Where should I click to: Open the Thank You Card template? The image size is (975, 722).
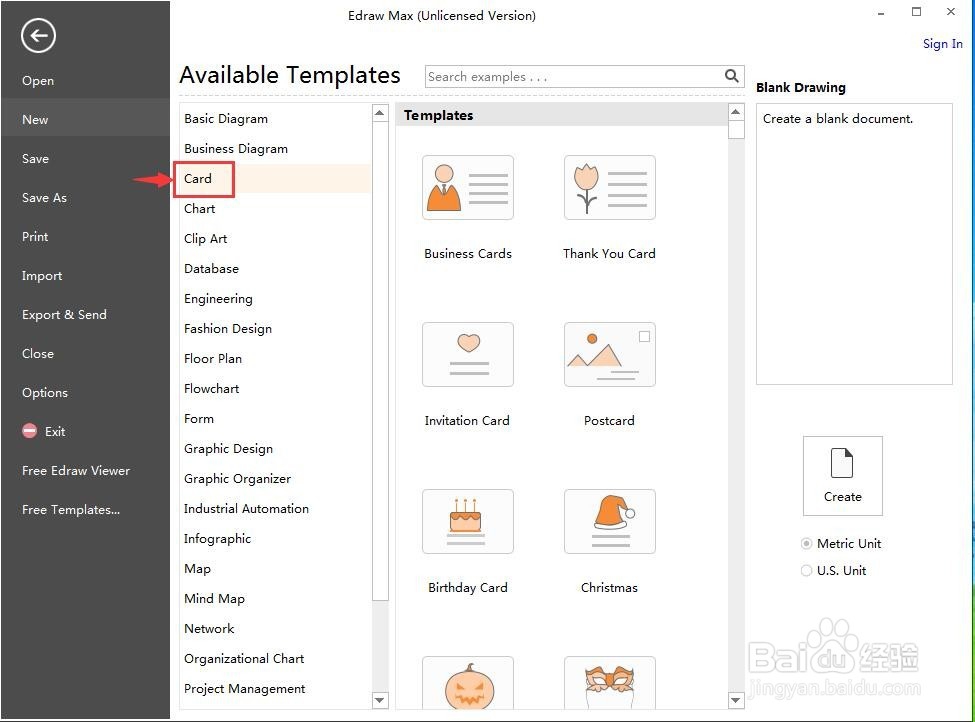609,187
